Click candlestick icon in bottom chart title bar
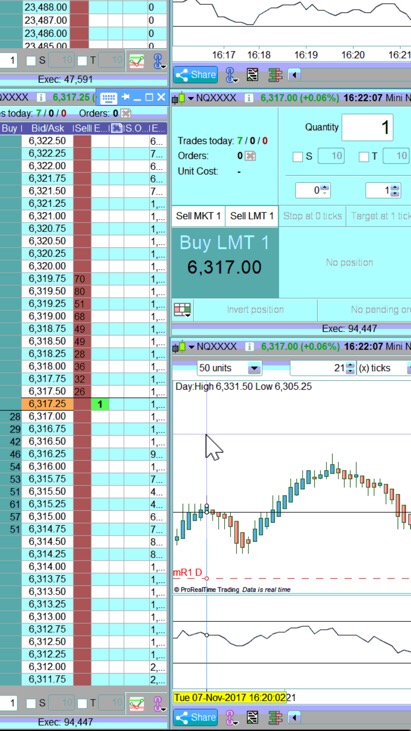This screenshot has height=731, width=411. [180, 346]
